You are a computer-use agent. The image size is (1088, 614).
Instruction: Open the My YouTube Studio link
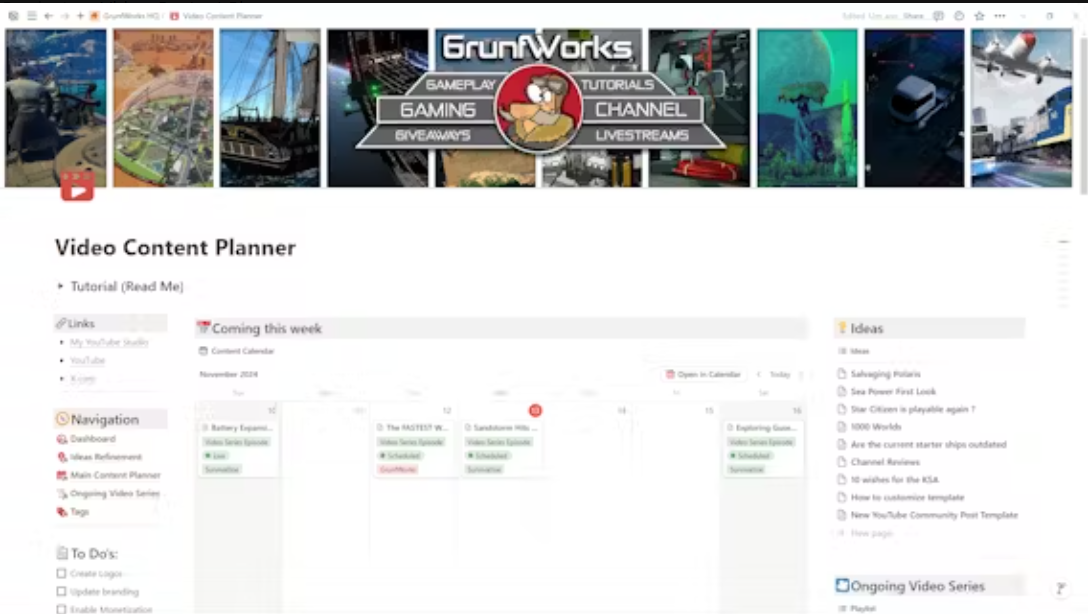pos(109,342)
